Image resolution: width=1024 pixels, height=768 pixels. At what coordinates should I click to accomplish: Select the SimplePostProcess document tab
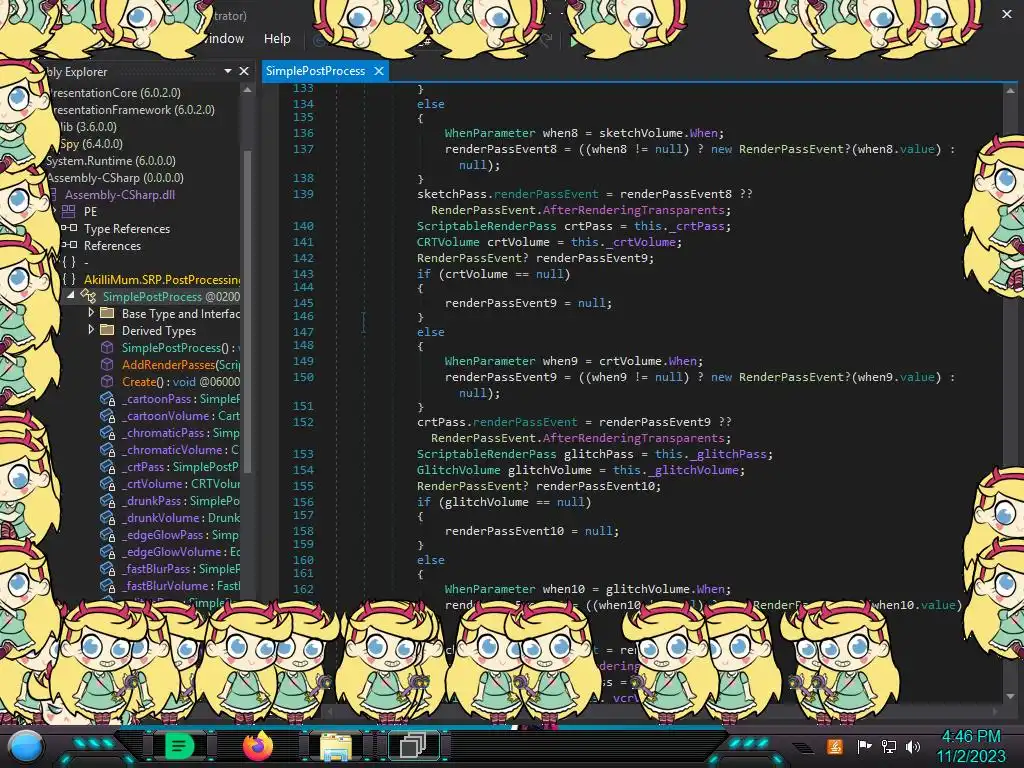[x=315, y=71]
